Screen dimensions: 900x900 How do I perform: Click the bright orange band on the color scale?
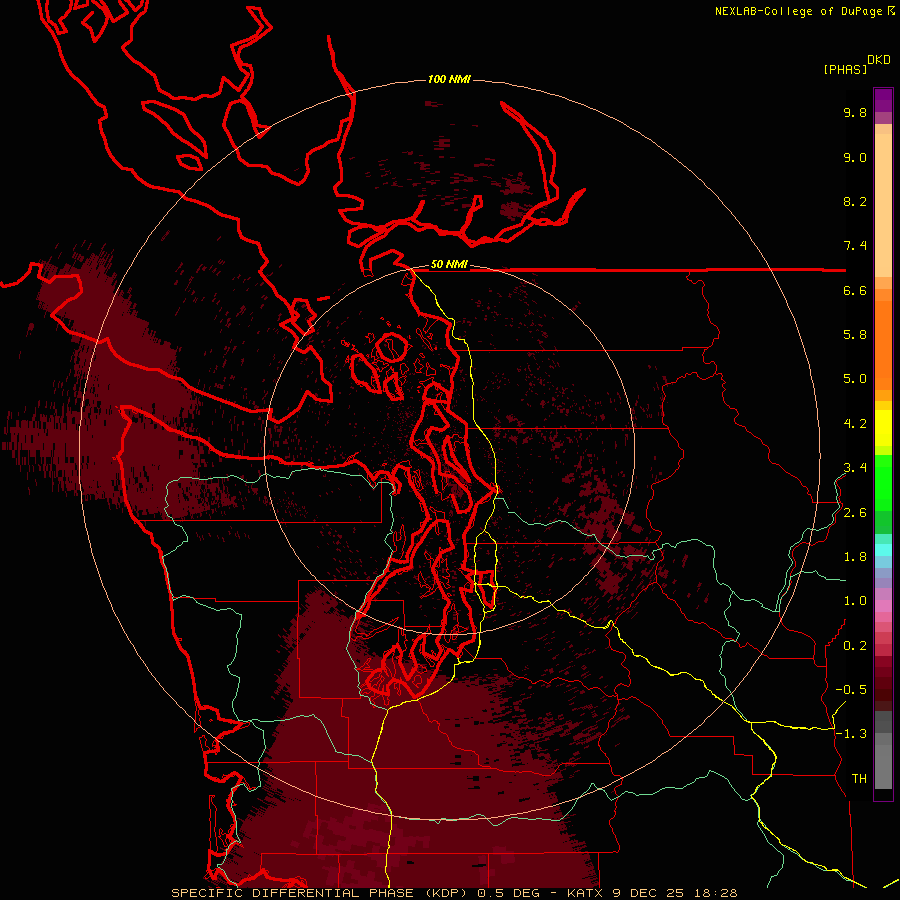pyautogui.click(x=883, y=344)
